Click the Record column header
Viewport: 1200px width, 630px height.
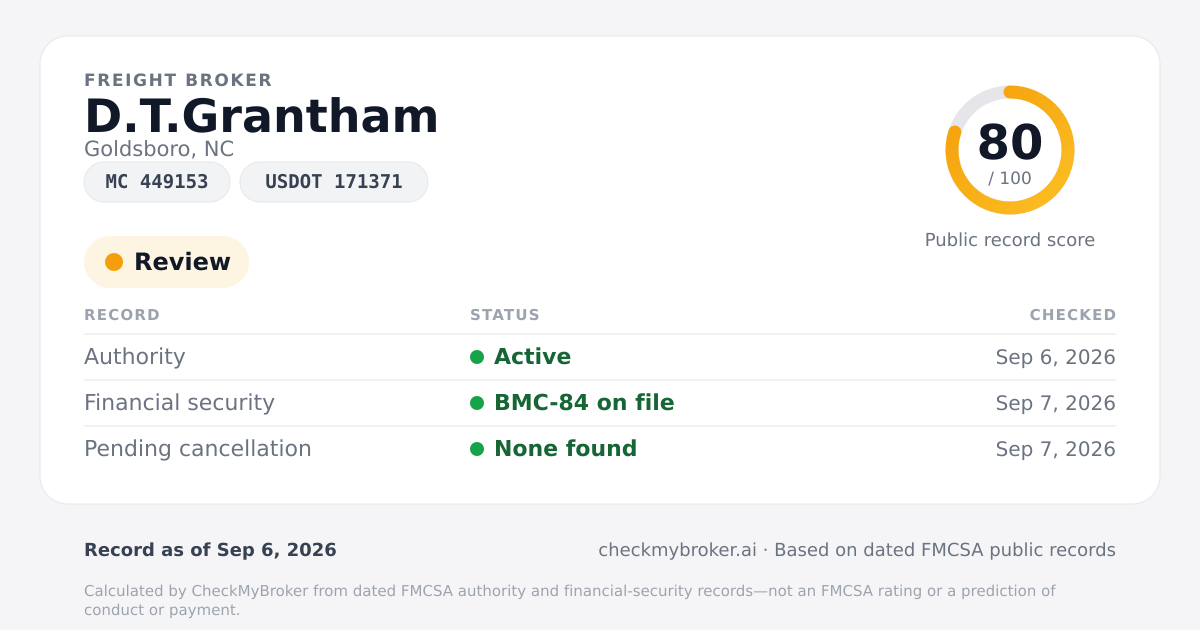[x=122, y=315]
